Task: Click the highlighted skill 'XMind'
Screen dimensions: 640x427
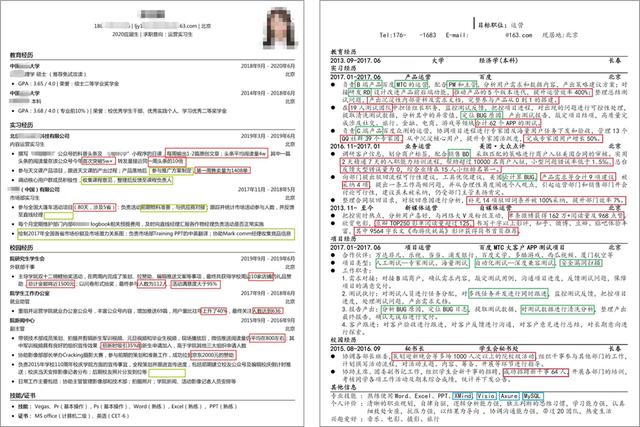Action: (x=462, y=396)
